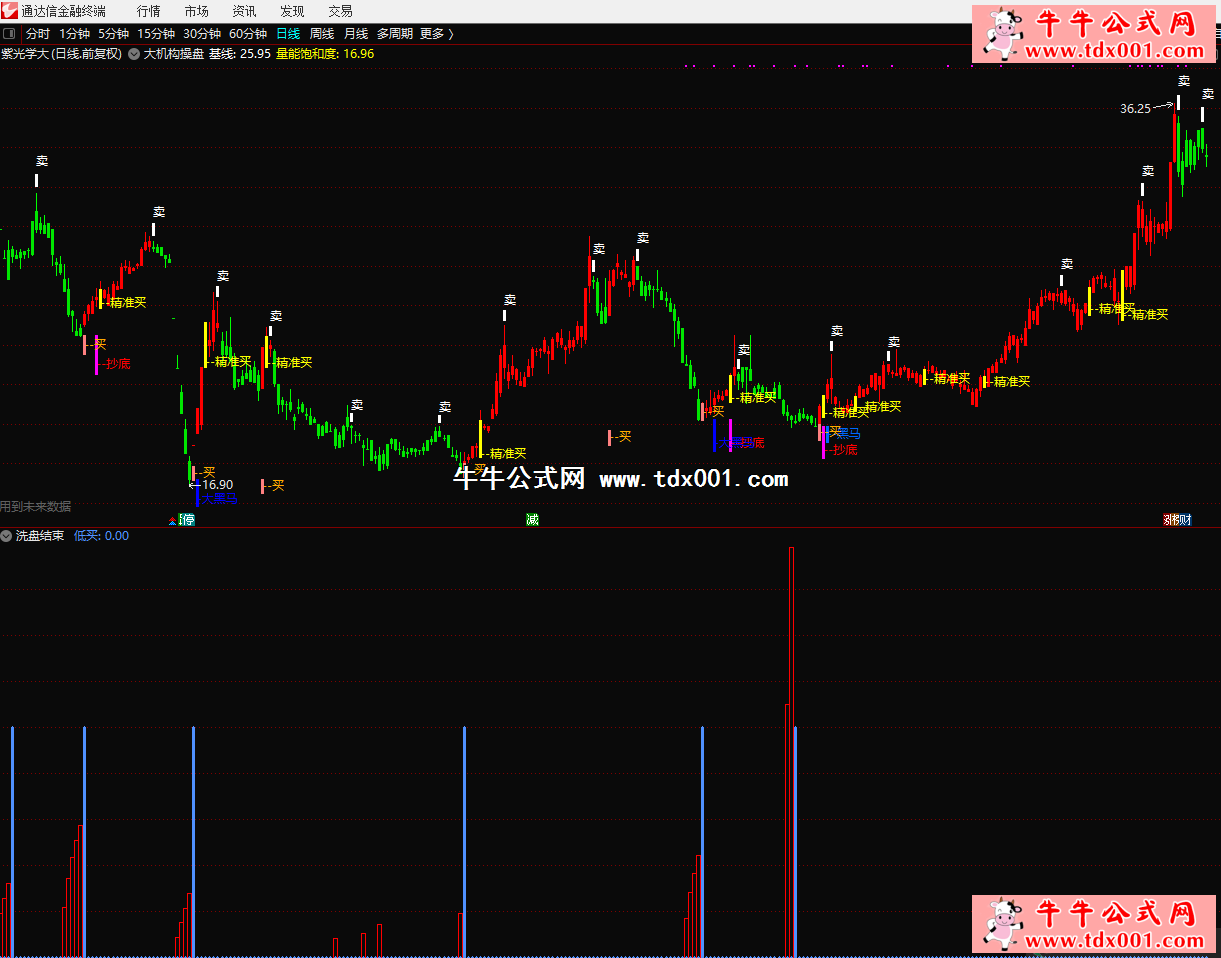Viewport: 1221px width, 958px height.
Task: Click the green 停 event marker
Action: pos(187,519)
